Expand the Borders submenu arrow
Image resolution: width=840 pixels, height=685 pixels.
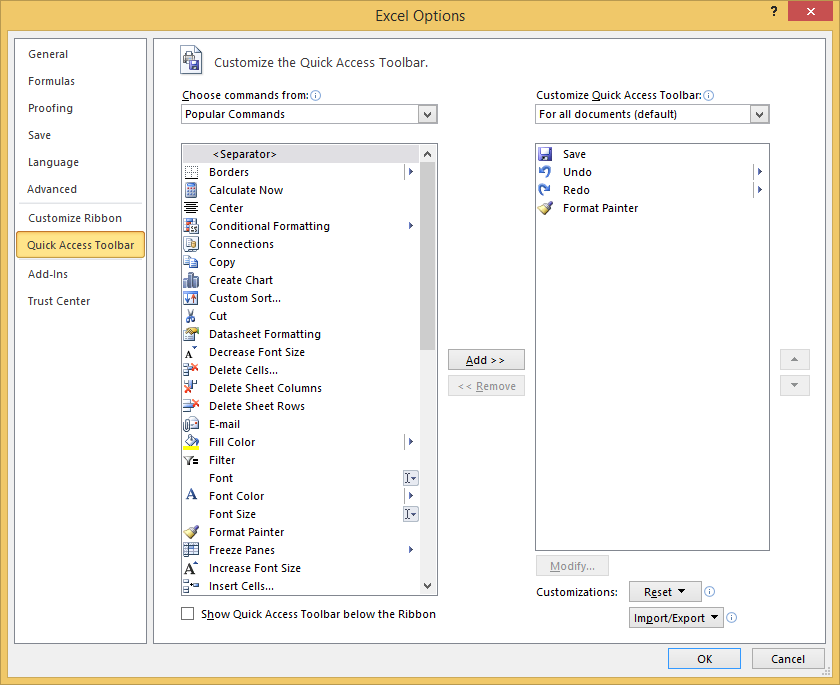click(411, 172)
